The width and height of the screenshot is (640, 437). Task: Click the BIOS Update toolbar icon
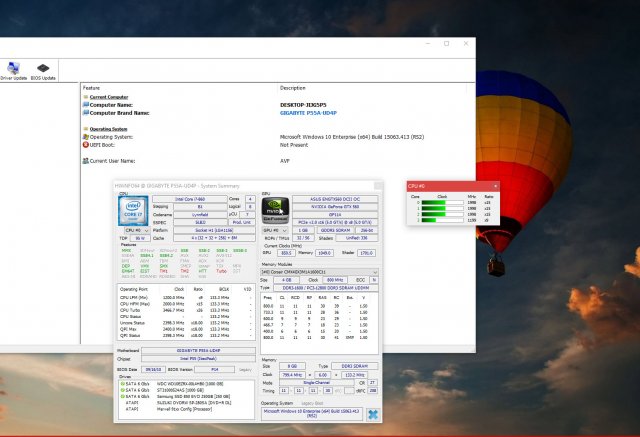tap(43, 69)
